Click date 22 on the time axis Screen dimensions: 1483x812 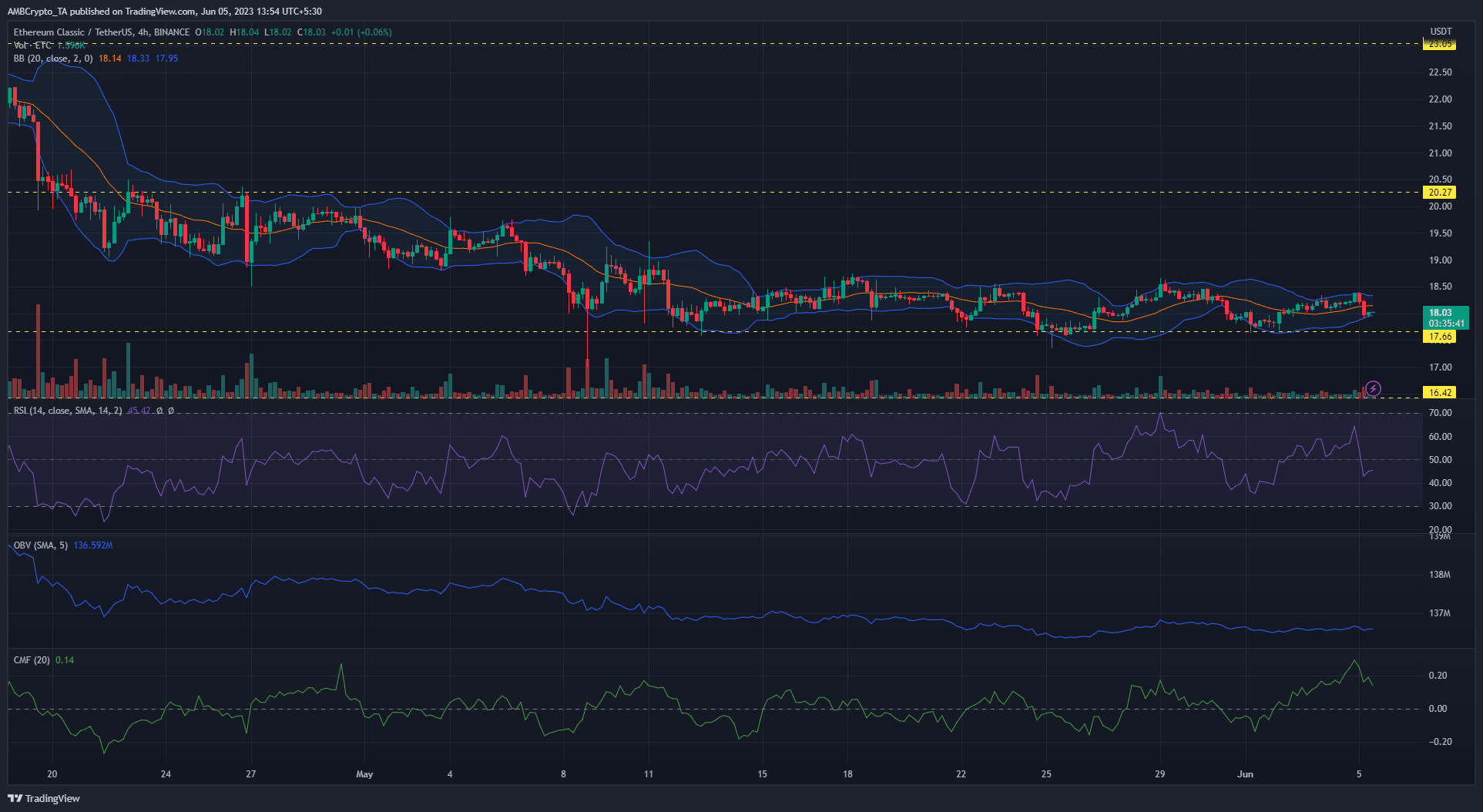click(961, 774)
